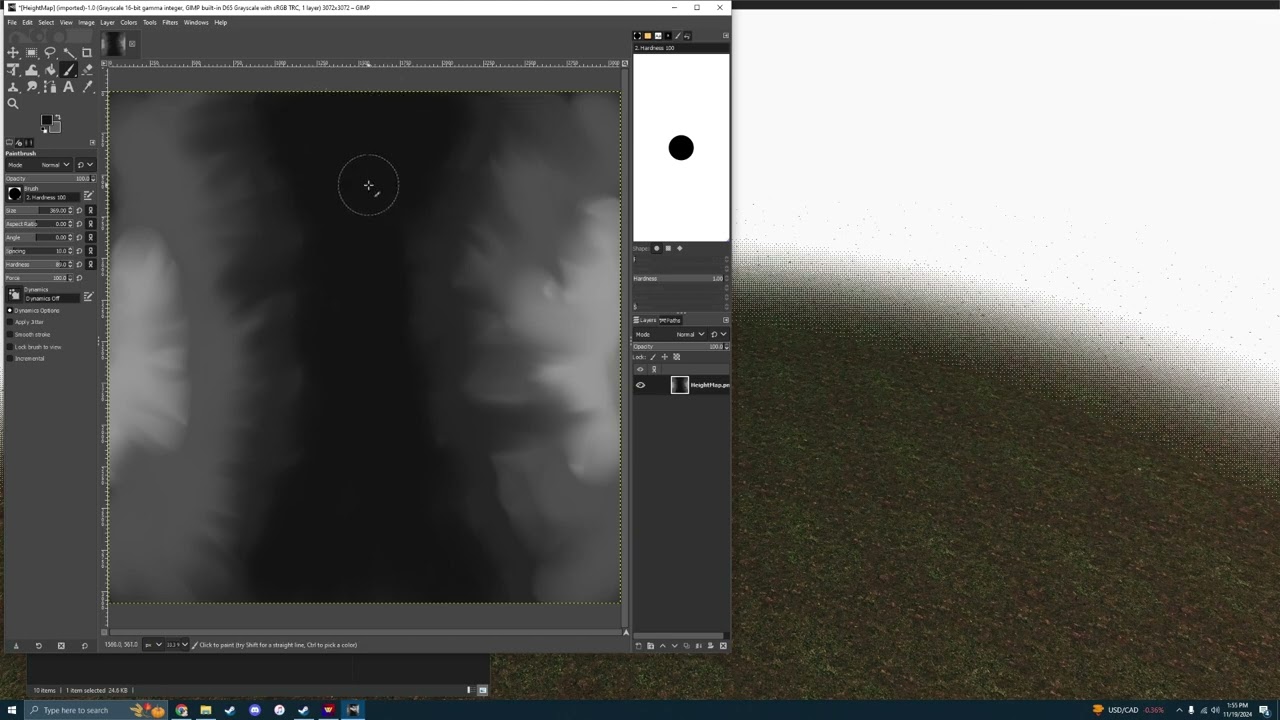The height and width of the screenshot is (720, 1280).
Task: Lock alpha channel in Layers panel
Action: click(676, 357)
